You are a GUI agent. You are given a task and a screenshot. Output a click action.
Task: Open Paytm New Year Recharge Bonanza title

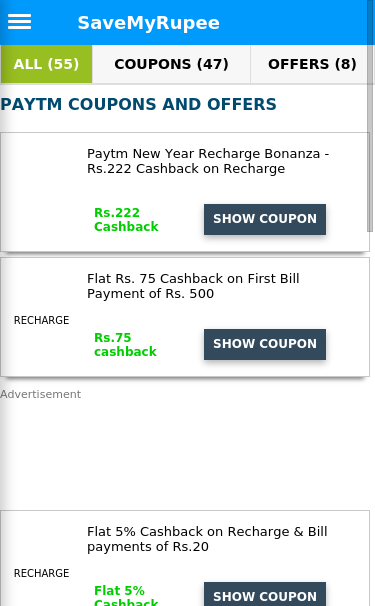[208, 161]
